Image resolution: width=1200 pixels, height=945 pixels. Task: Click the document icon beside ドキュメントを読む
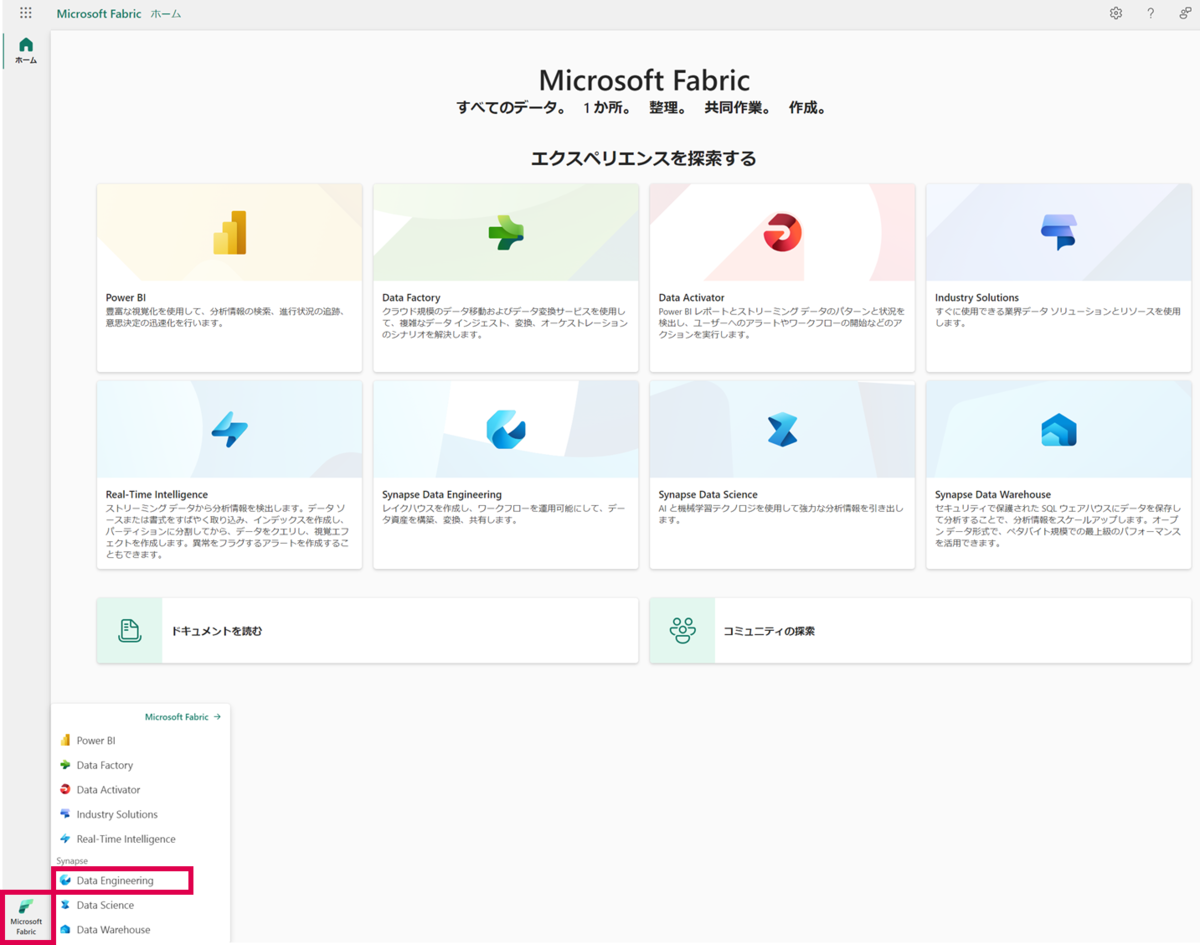[129, 631]
